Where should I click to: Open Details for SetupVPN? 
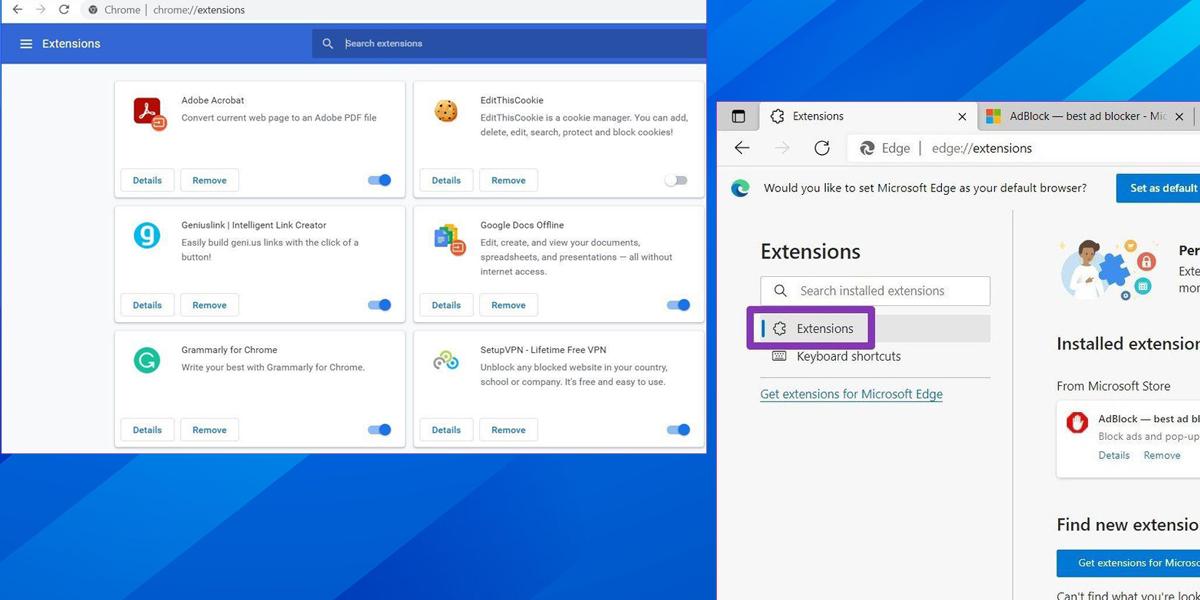pos(446,430)
